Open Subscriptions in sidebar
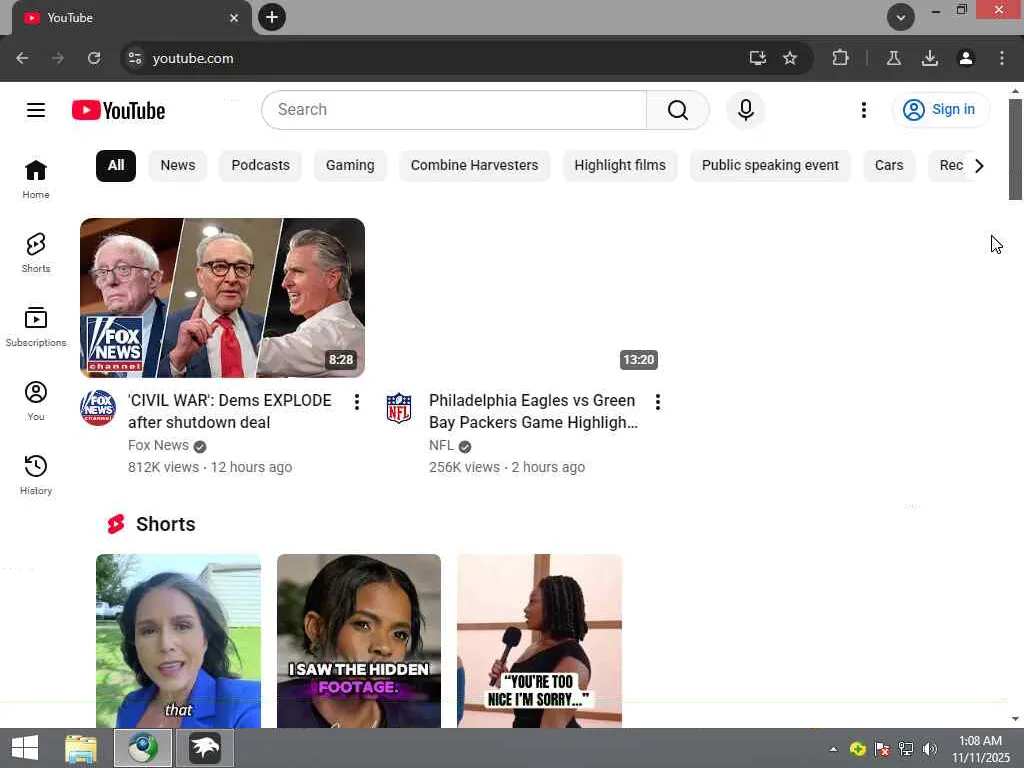 36,327
